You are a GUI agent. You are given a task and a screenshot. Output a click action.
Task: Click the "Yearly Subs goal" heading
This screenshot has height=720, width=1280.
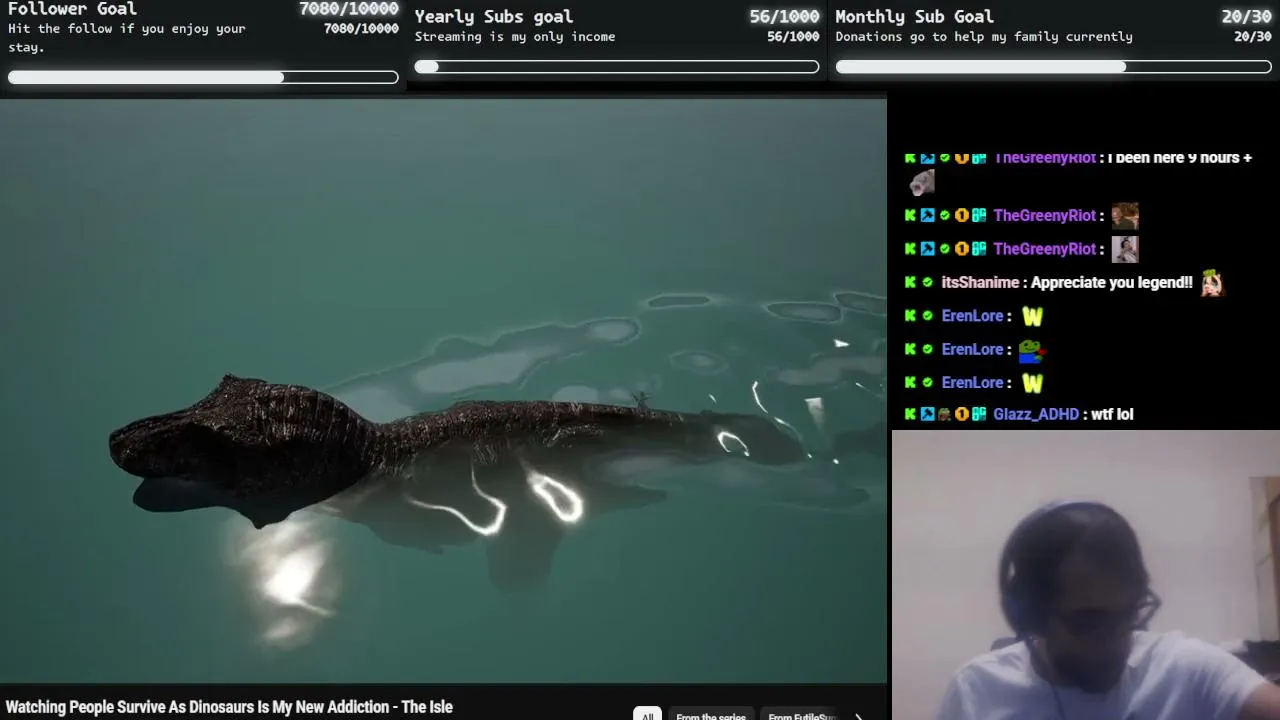tap(494, 16)
